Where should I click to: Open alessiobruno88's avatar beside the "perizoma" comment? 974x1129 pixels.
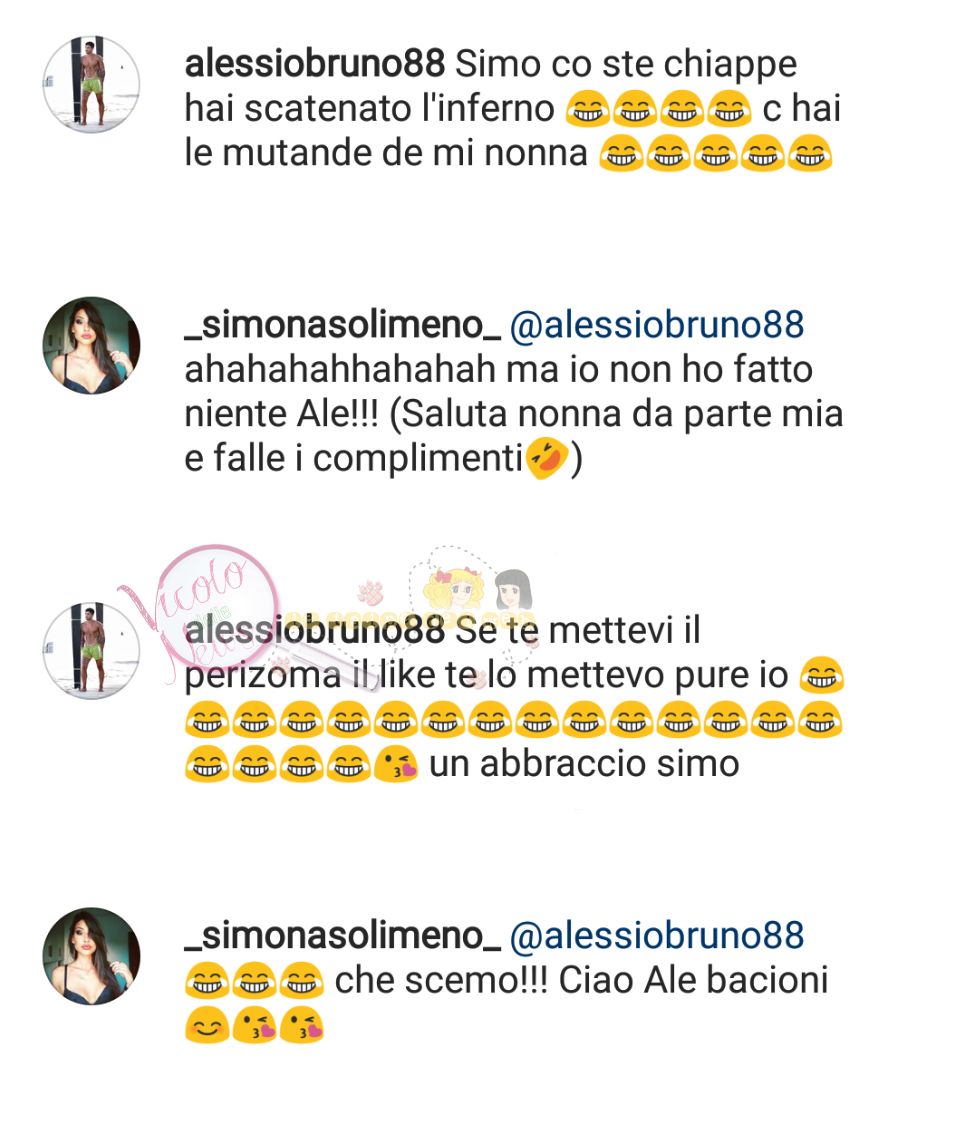point(91,650)
